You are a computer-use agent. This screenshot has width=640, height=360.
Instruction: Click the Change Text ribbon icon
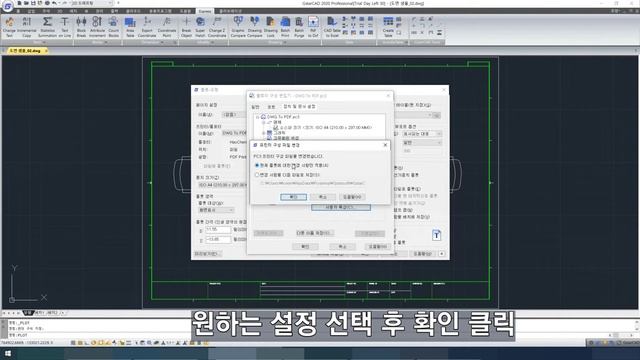tap(9, 27)
